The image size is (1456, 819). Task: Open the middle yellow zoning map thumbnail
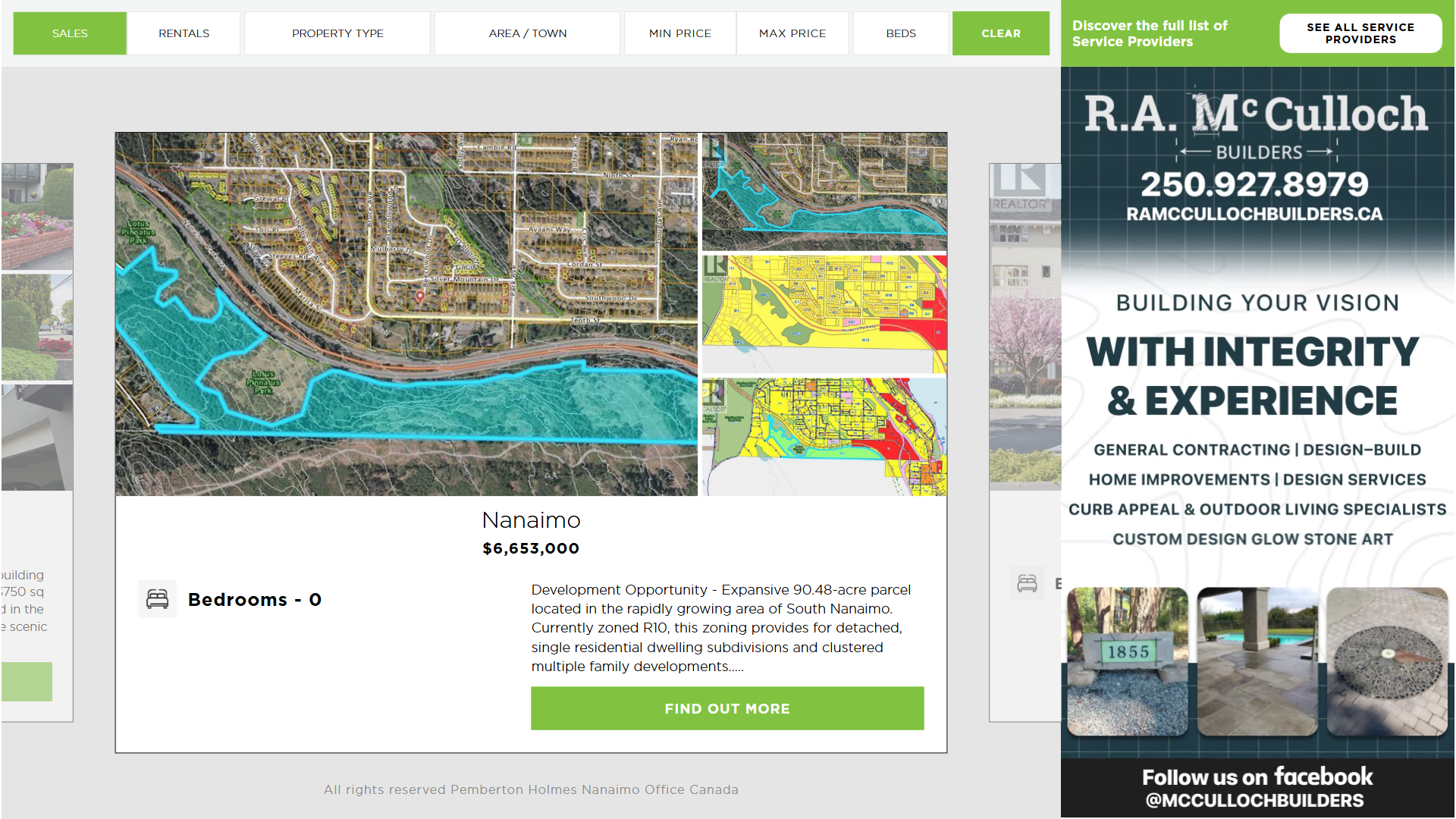(824, 314)
